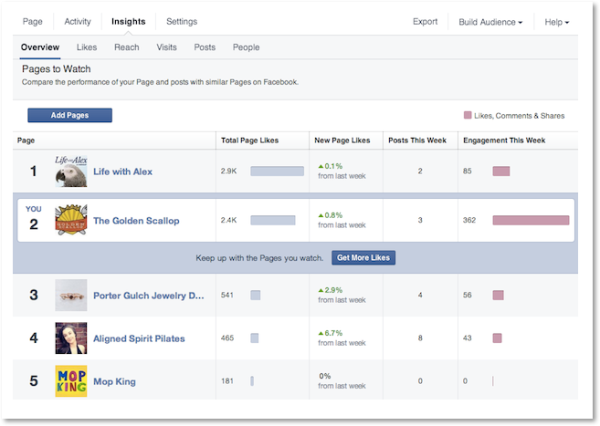Click the Get More Likes button
The image size is (600, 426).
(x=363, y=258)
